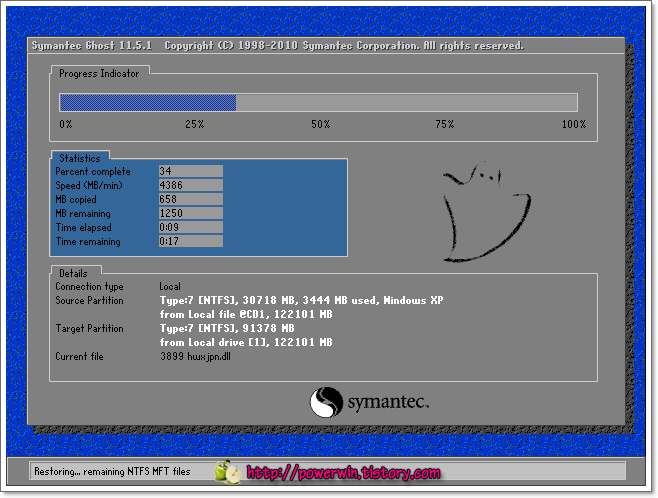The width and height of the screenshot is (658, 498).
Task: Click the Speed (MB/min) label
Action: coord(89,185)
